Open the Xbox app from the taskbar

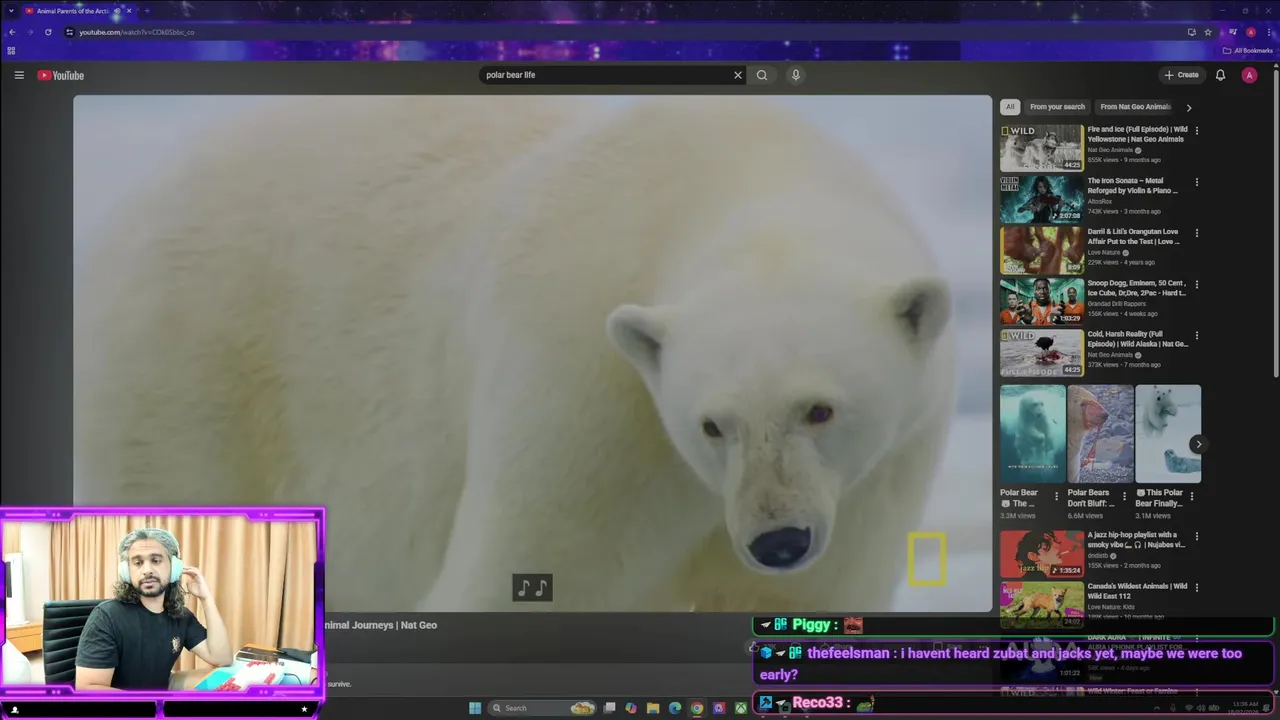pyautogui.click(x=741, y=708)
